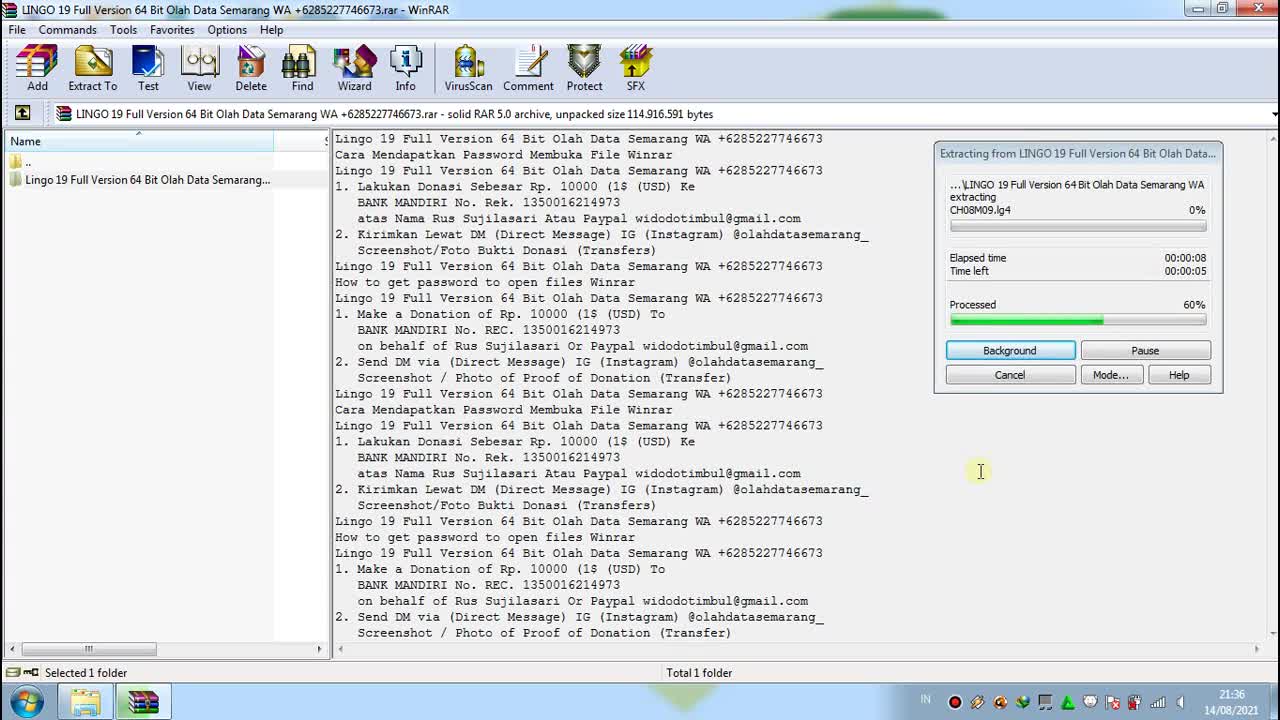This screenshot has width=1280, height=720.
Task: Click the Background button
Action: 1010,350
